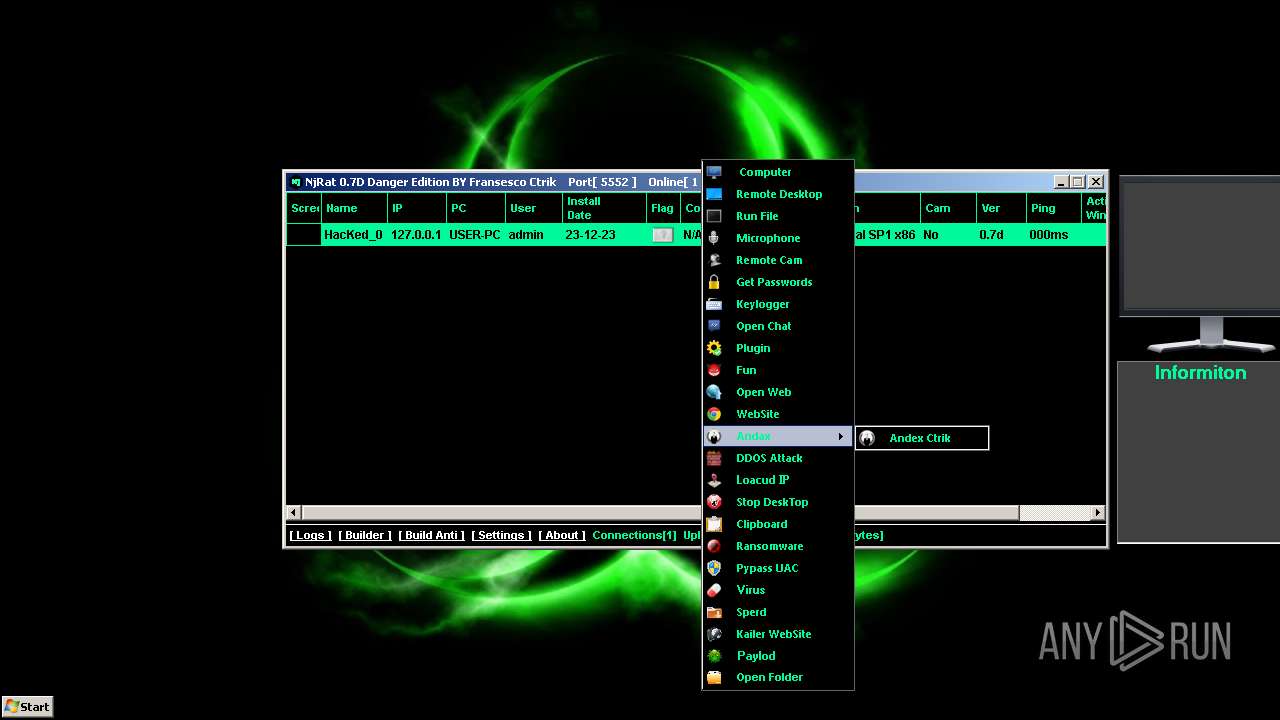Click the yellow Open Folder icon

click(x=714, y=677)
